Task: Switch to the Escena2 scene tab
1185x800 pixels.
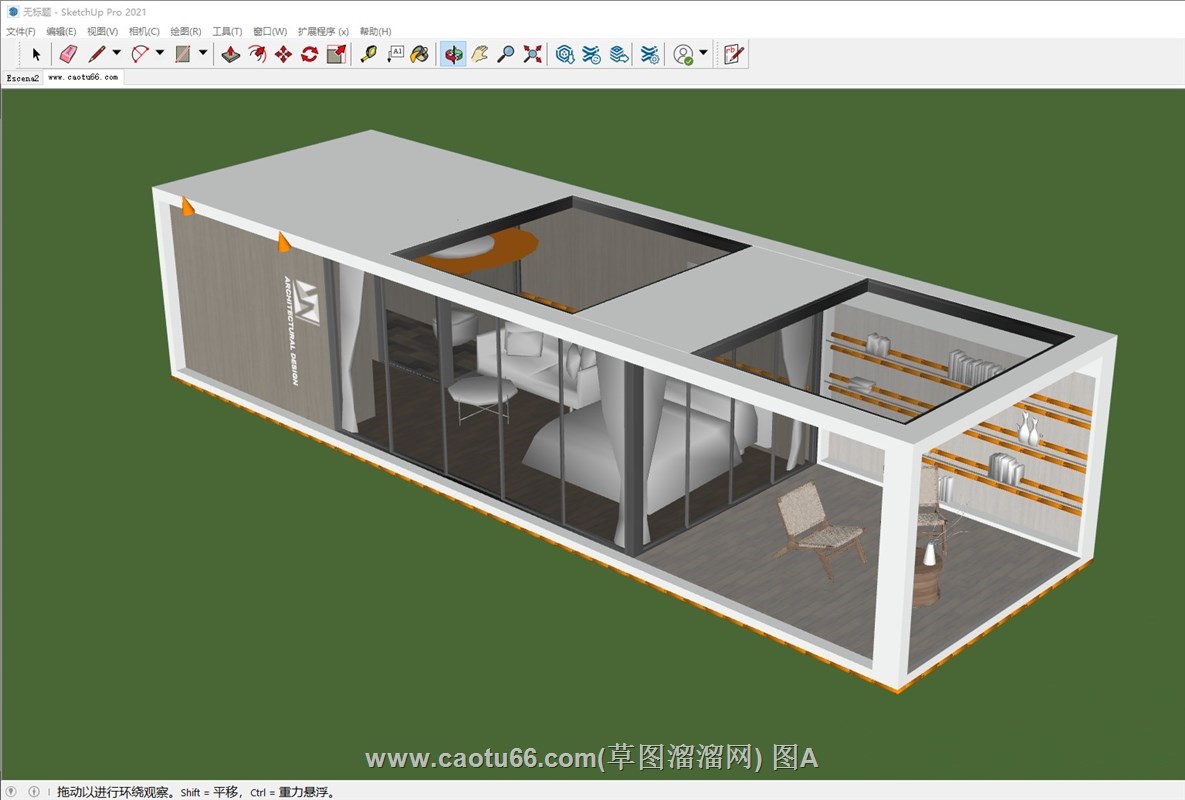Action: 23,77
